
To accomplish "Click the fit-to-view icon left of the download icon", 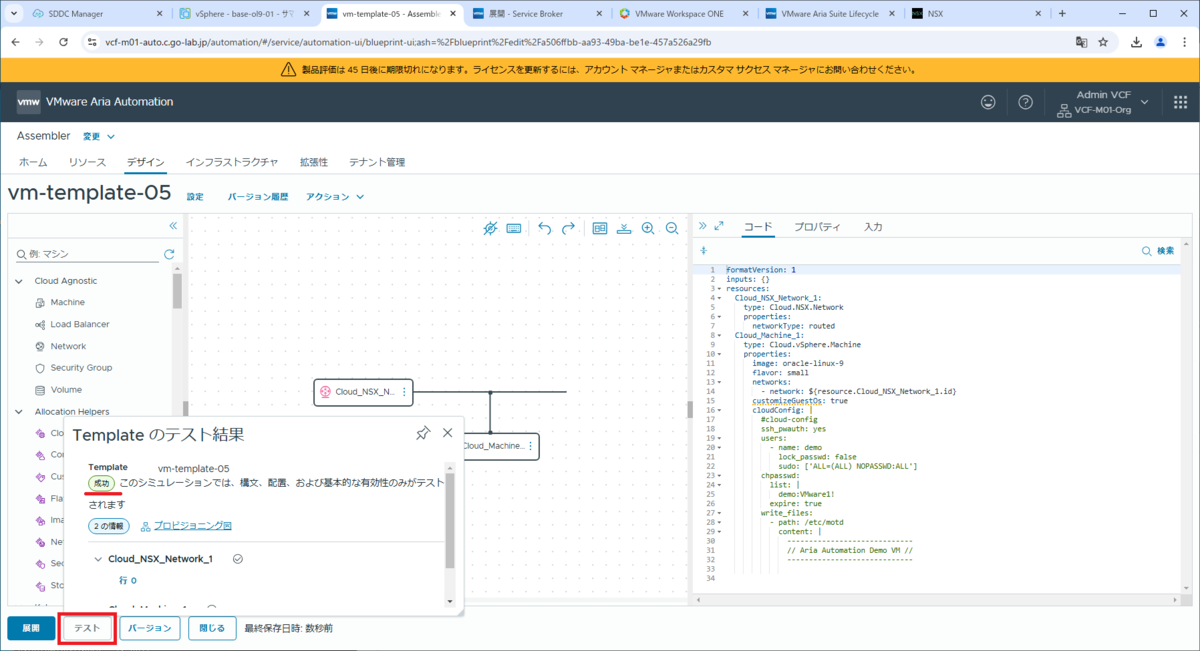I will tap(600, 228).
